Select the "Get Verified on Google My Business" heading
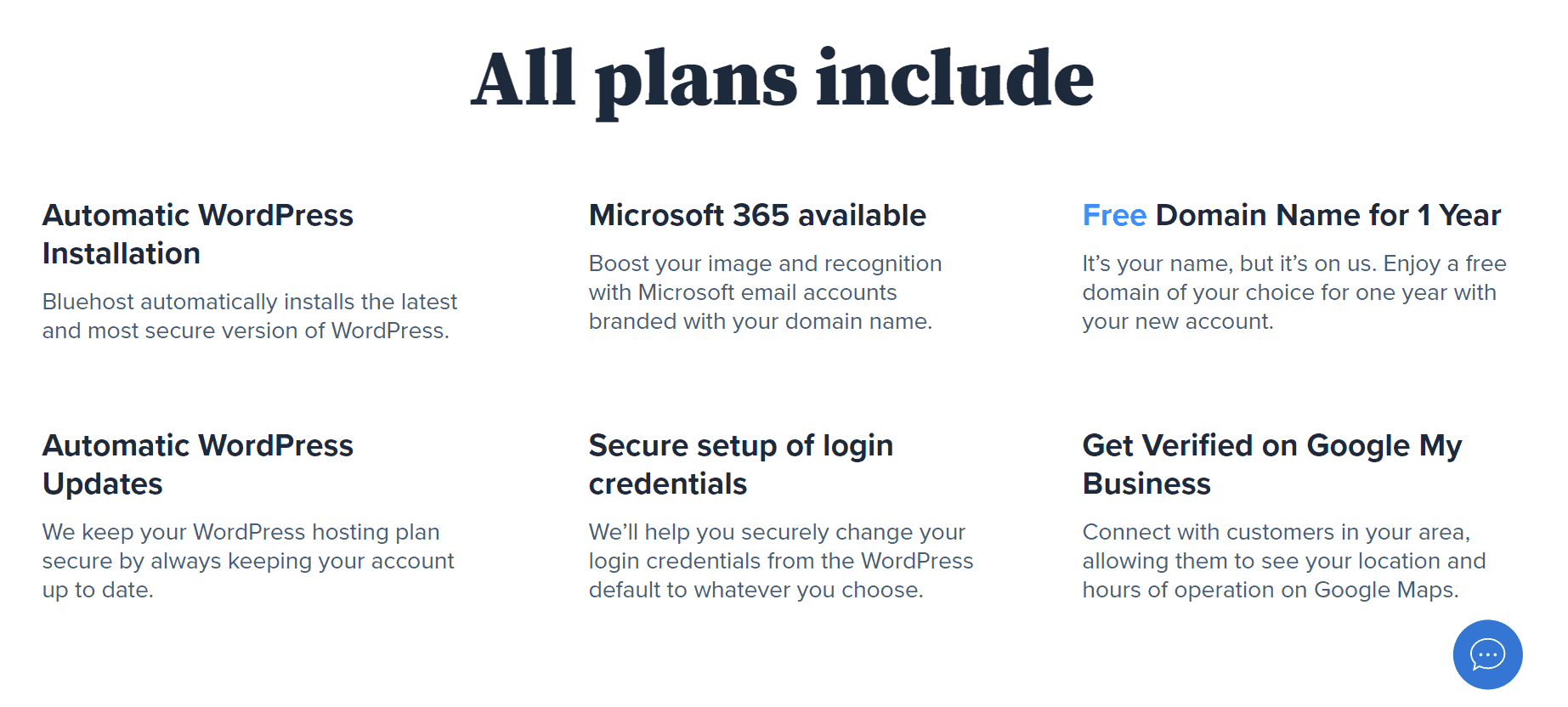 pyautogui.click(x=1272, y=464)
